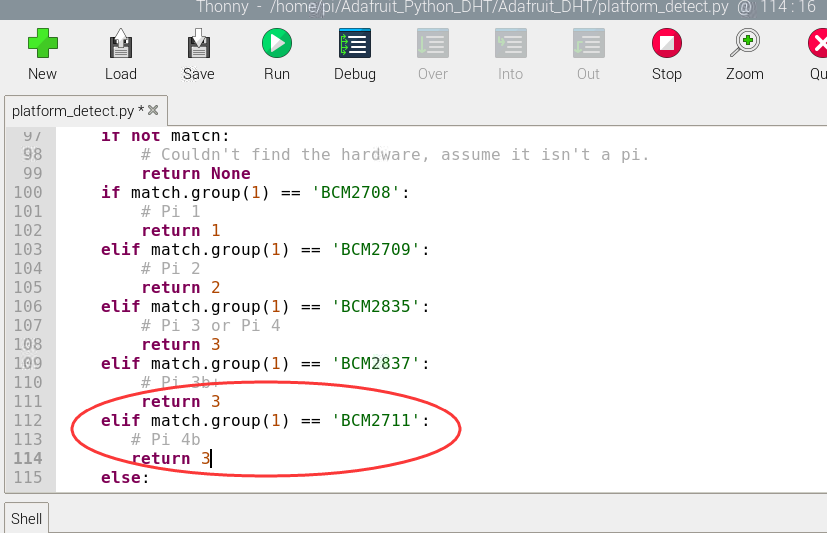Image resolution: width=827 pixels, height=533 pixels.
Task: Click the 'BCM2835' string in the code
Action: [376, 306]
